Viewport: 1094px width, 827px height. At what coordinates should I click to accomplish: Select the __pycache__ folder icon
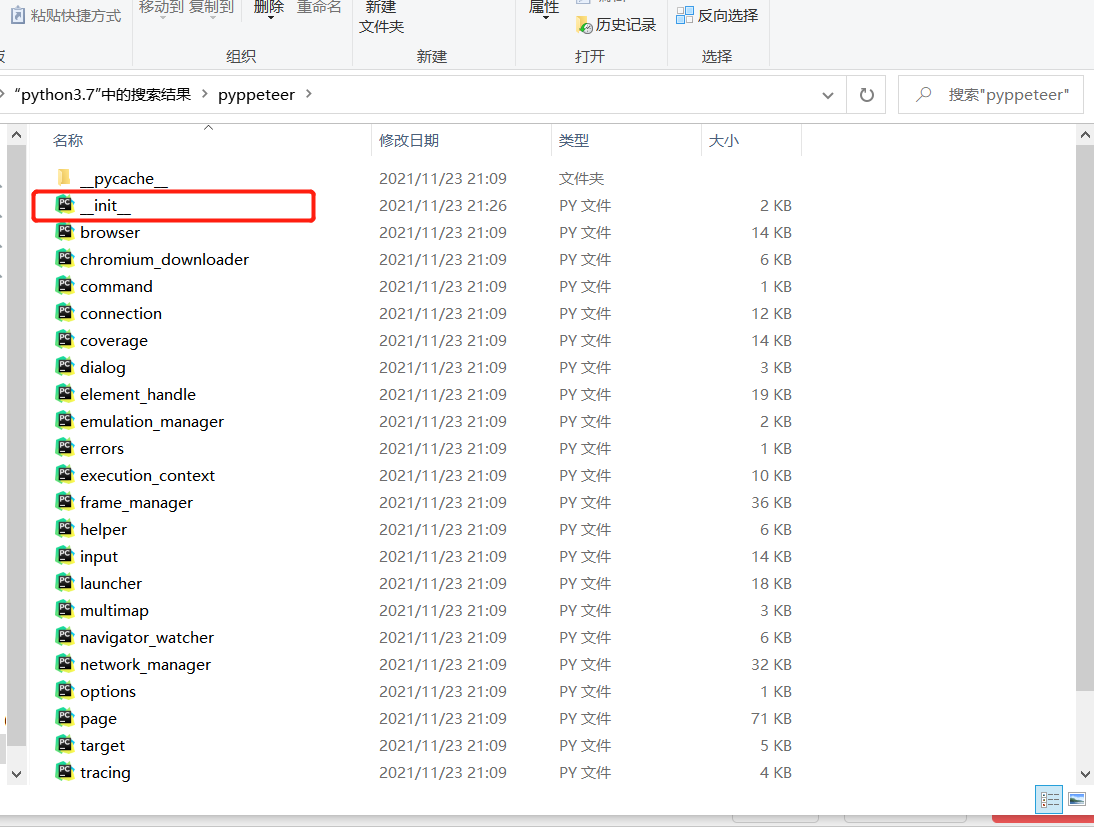point(64,178)
